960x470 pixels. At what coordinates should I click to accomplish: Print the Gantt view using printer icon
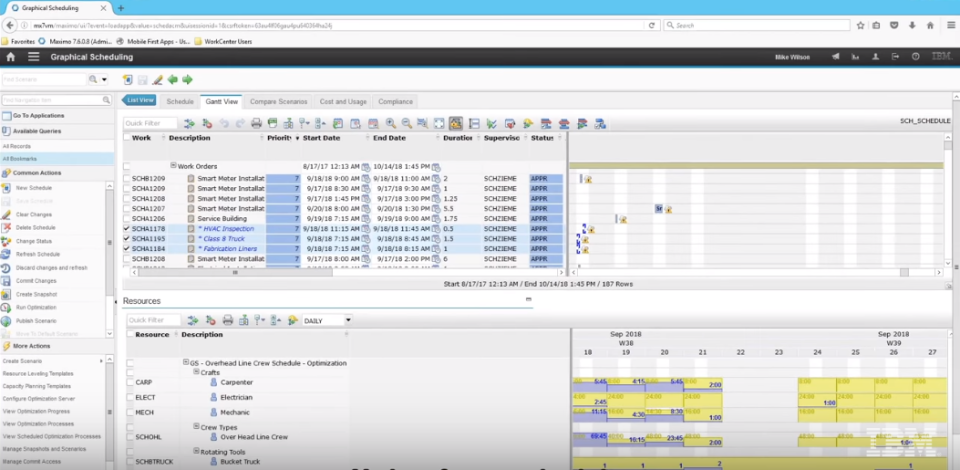click(257, 124)
